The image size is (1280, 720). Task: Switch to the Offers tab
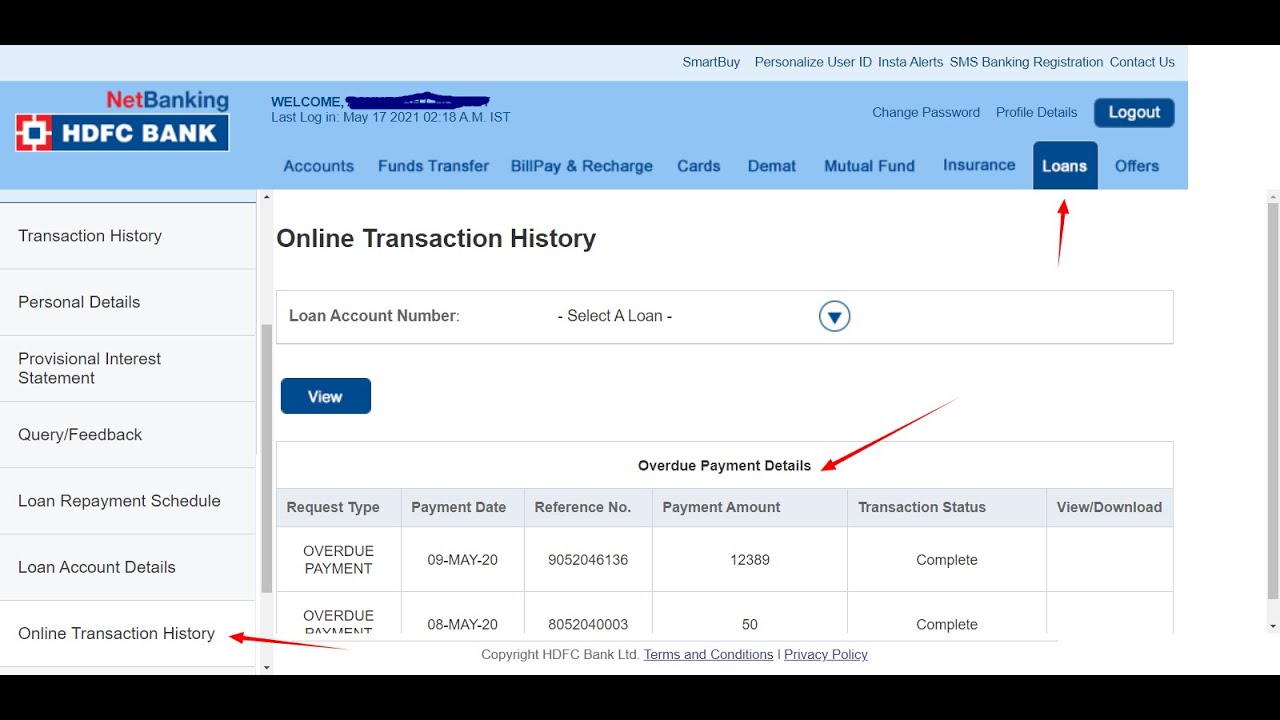point(1137,166)
